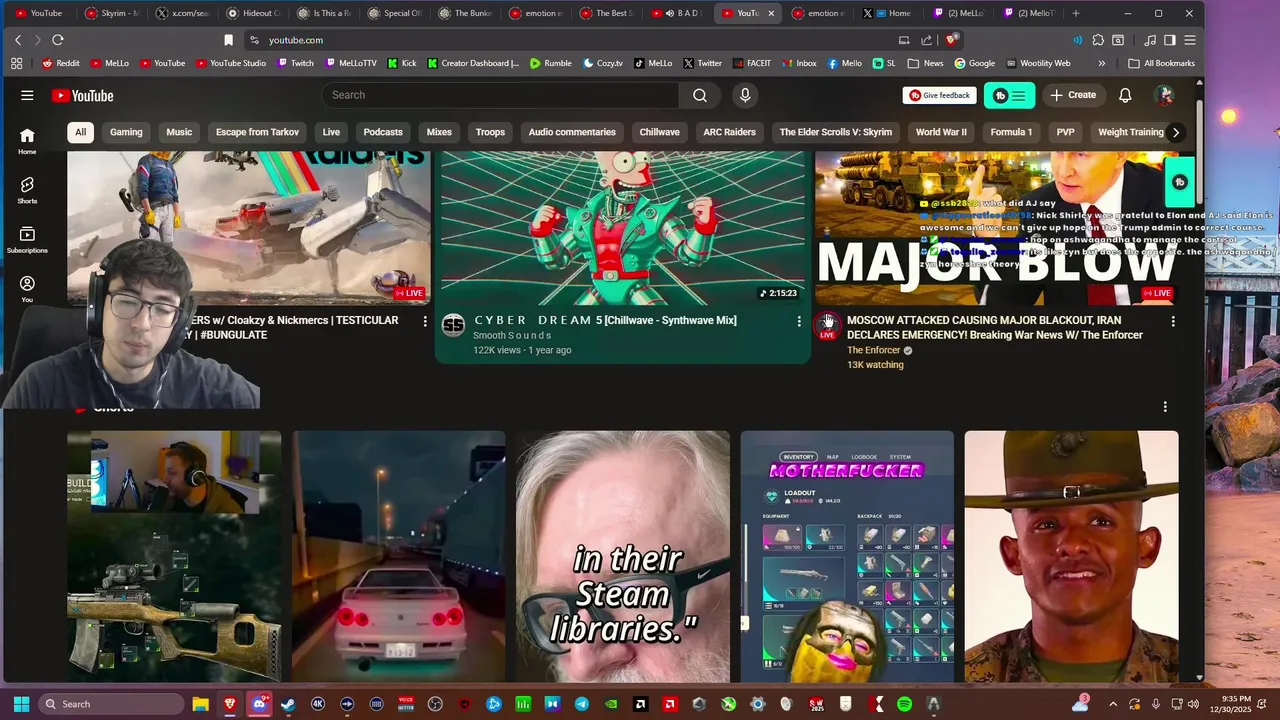Image resolution: width=1280 pixels, height=720 pixels.
Task: Switch to The Bunker browser tab
Action: 465,13
